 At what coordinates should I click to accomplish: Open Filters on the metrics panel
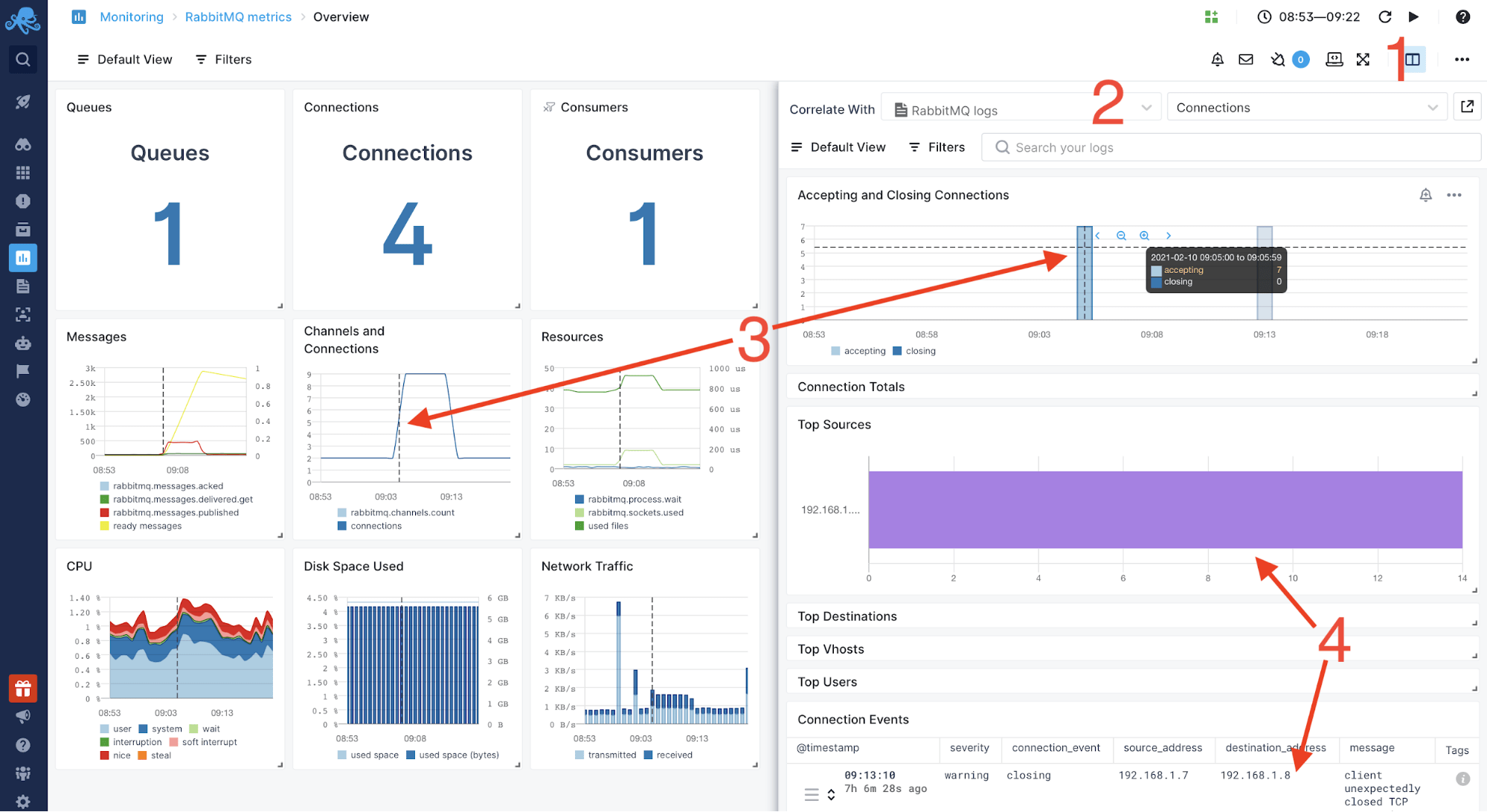point(223,59)
